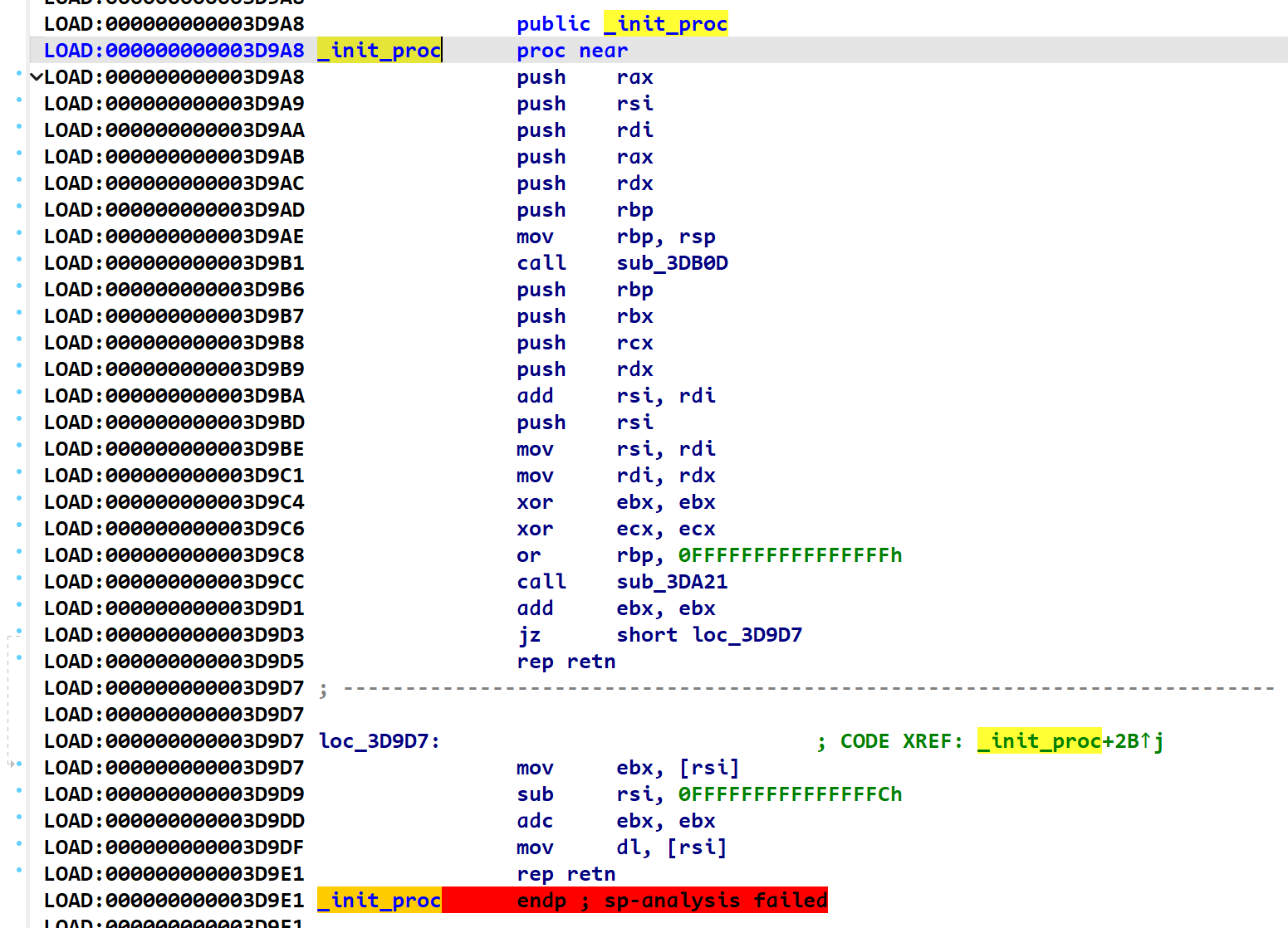Select operand 0FFFFFFFFFFFFFFFFh in or instruction
The height and width of the screenshot is (928, 1288).
tap(790, 555)
